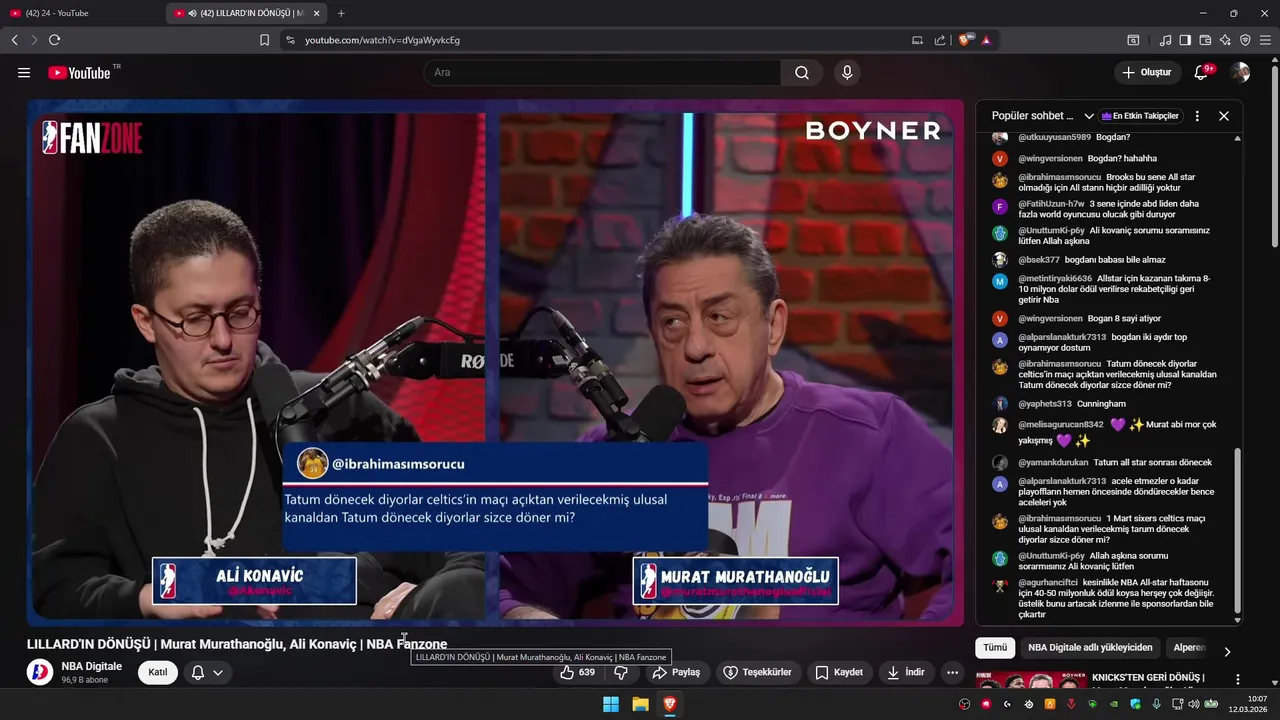This screenshot has width=1280, height=720.
Task: Open more actions ellipsis under video
Action: click(x=952, y=672)
